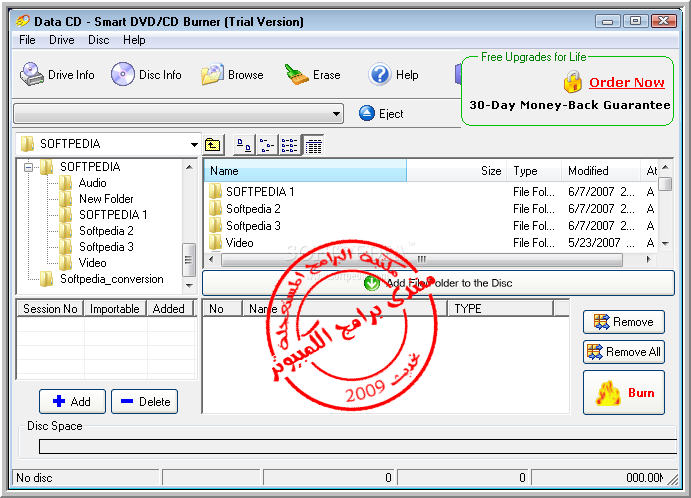Click the Importable column header

pos(115,308)
